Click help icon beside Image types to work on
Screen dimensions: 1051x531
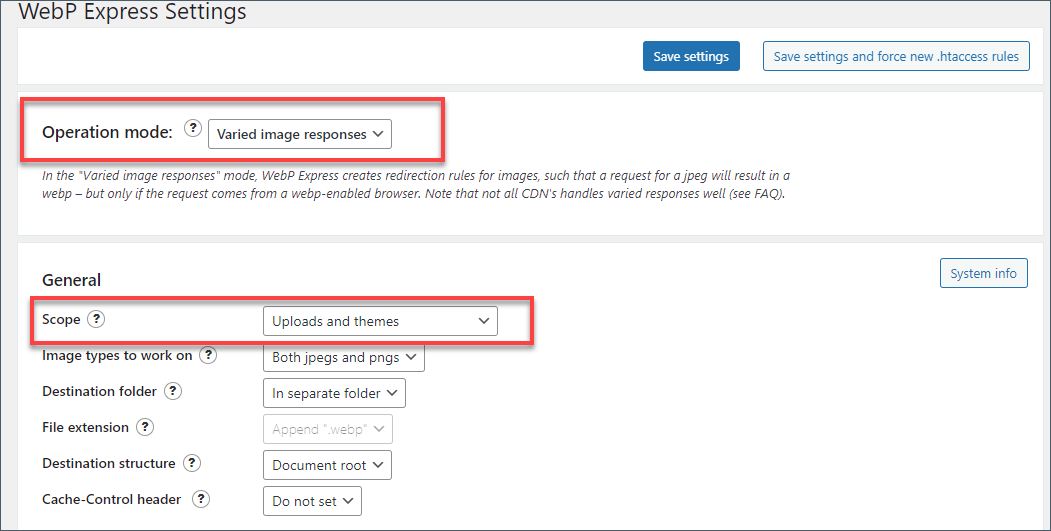208,355
